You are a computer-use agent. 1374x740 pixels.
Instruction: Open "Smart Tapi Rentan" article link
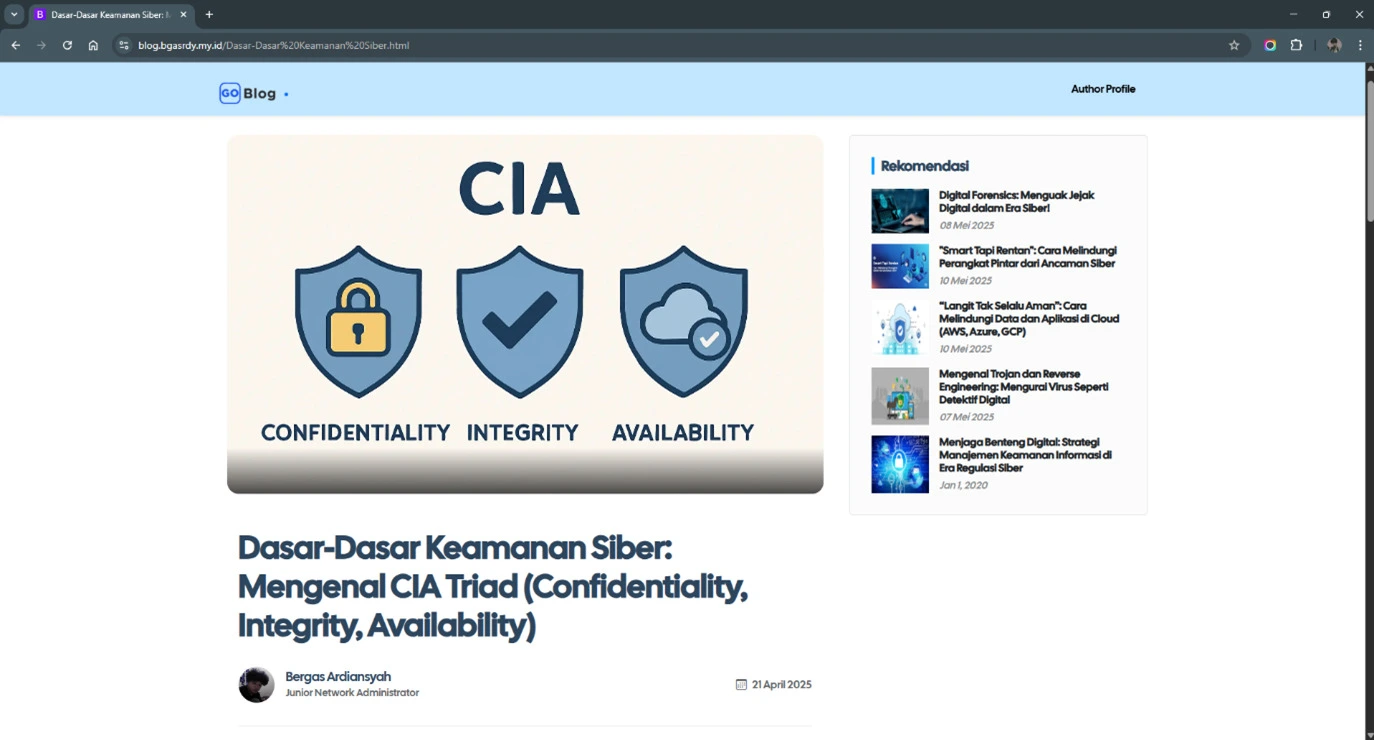tap(1027, 257)
